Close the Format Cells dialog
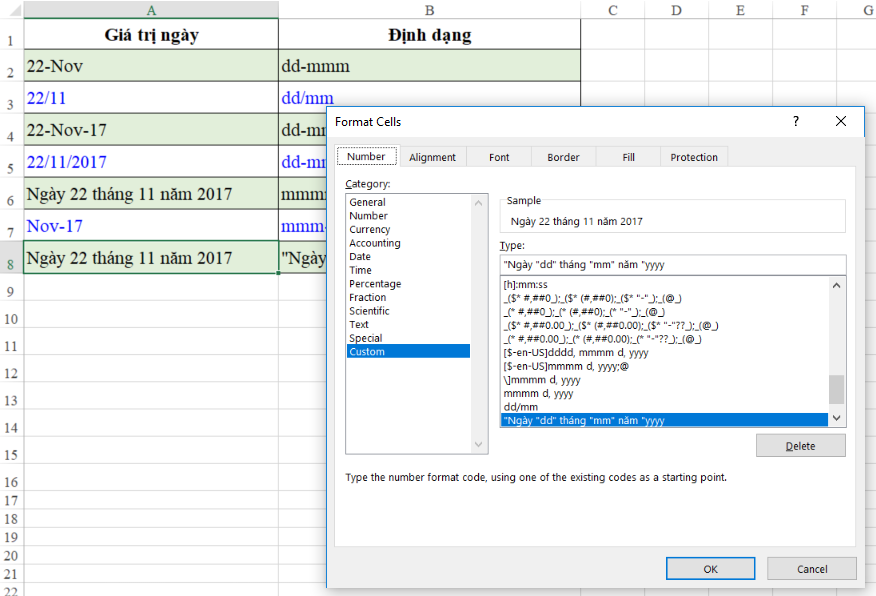 coord(841,121)
